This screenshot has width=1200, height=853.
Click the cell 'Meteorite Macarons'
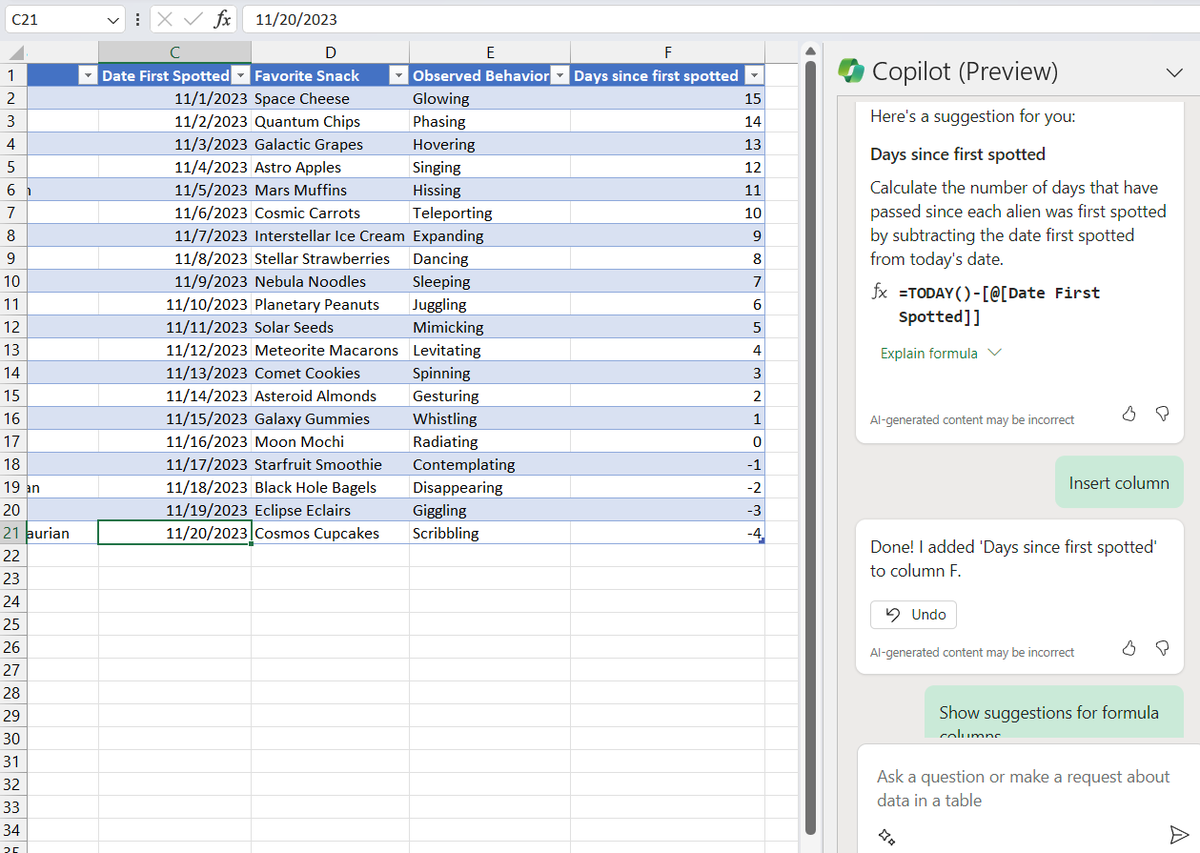coord(330,350)
